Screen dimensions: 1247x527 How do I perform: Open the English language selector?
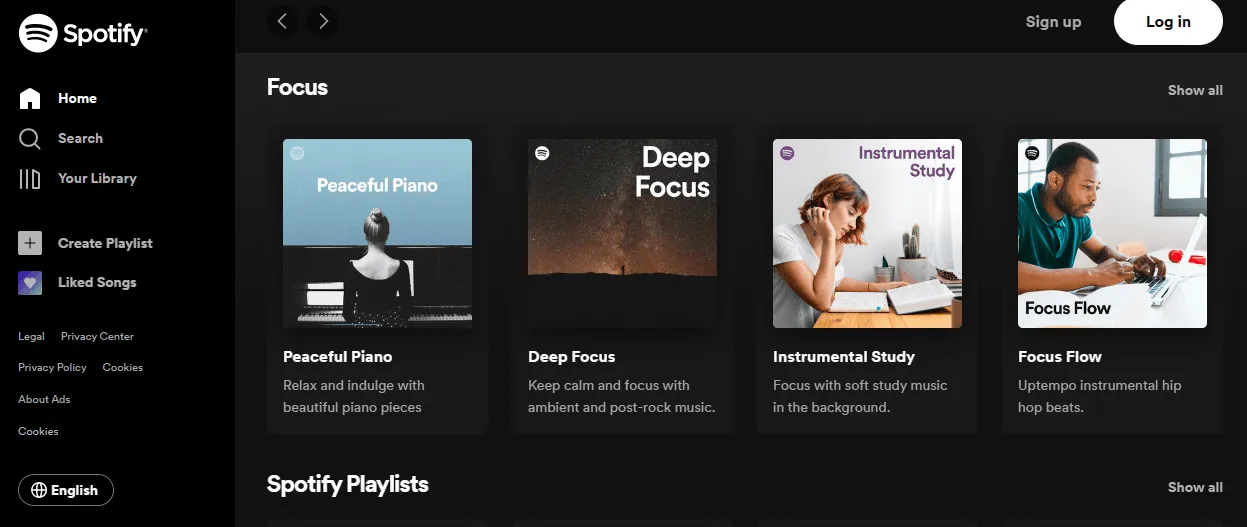[66, 490]
